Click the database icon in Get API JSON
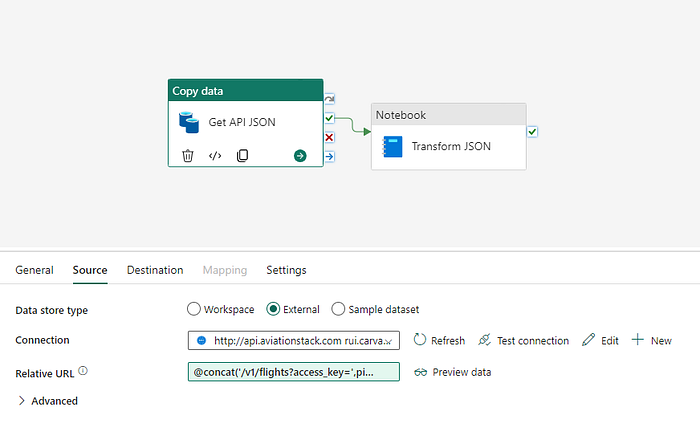This screenshot has height=448, width=700. 189,122
